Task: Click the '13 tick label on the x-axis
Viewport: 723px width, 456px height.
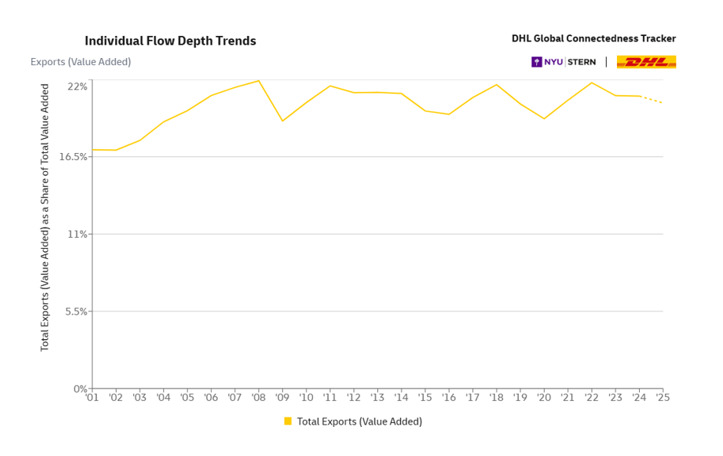Action: [x=377, y=398]
